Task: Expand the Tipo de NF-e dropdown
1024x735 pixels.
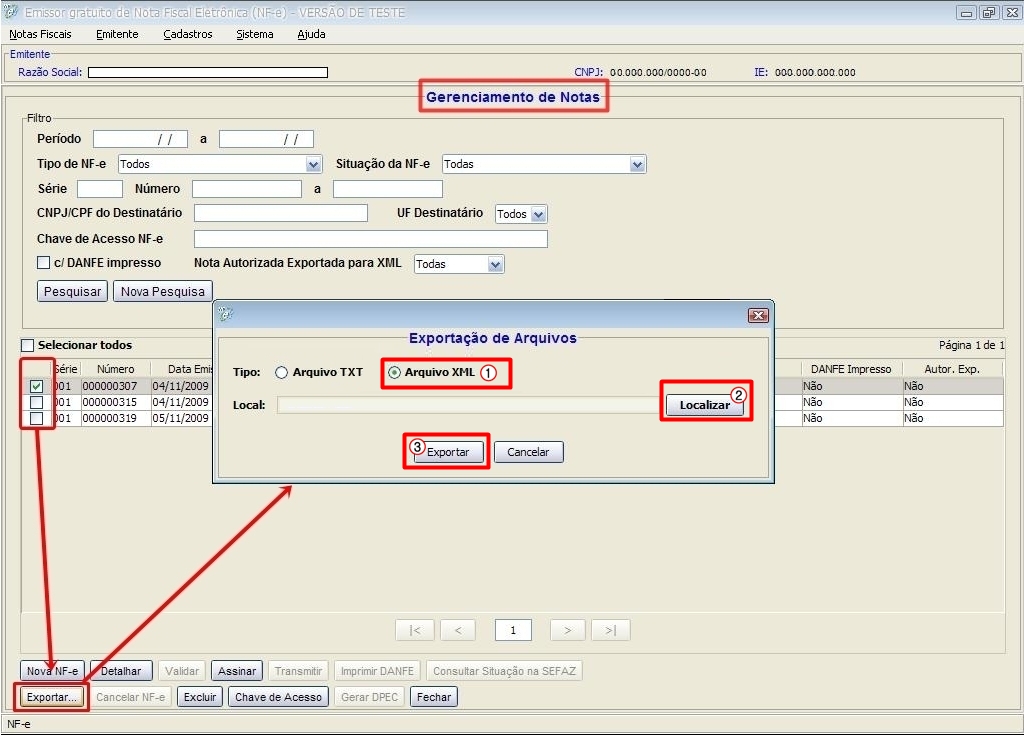Action: click(x=313, y=164)
